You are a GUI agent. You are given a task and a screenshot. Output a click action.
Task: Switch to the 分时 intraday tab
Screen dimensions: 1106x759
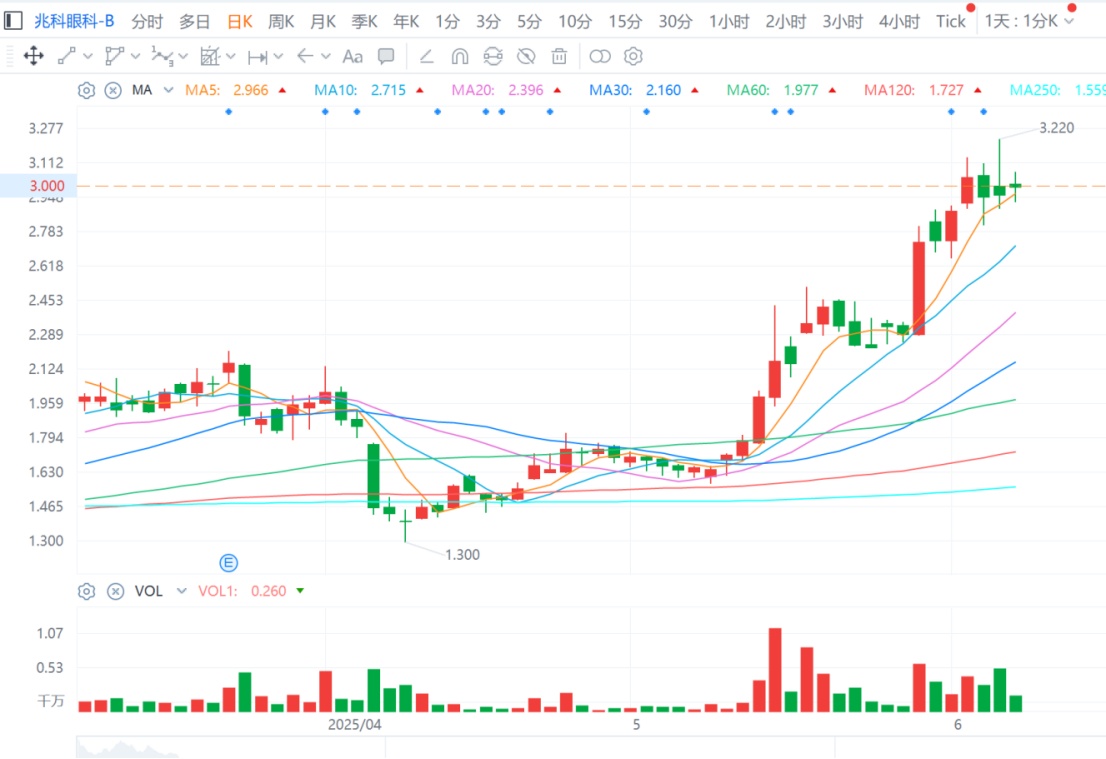[147, 21]
